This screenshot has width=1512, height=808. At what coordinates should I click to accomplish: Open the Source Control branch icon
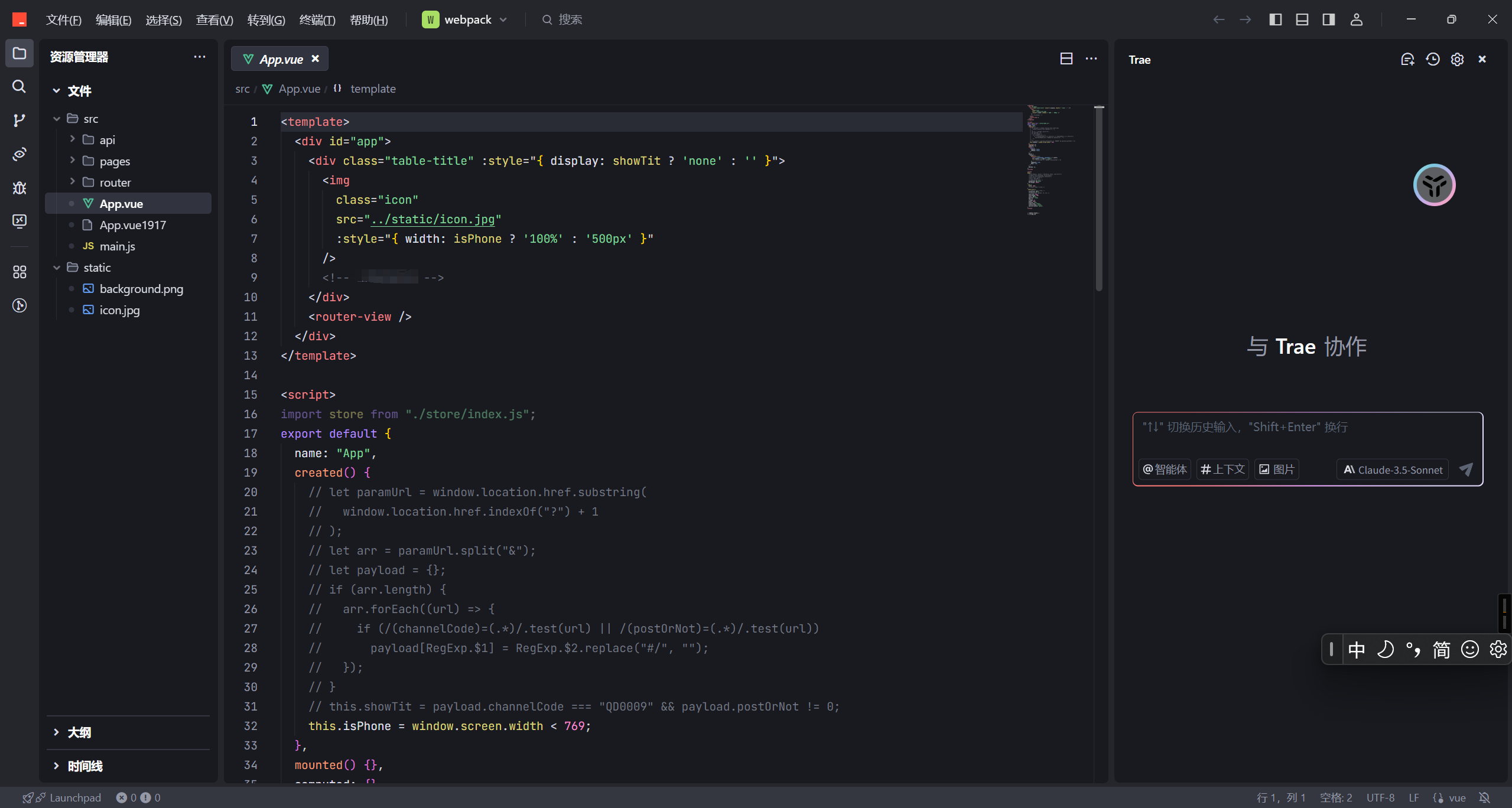tap(19, 120)
